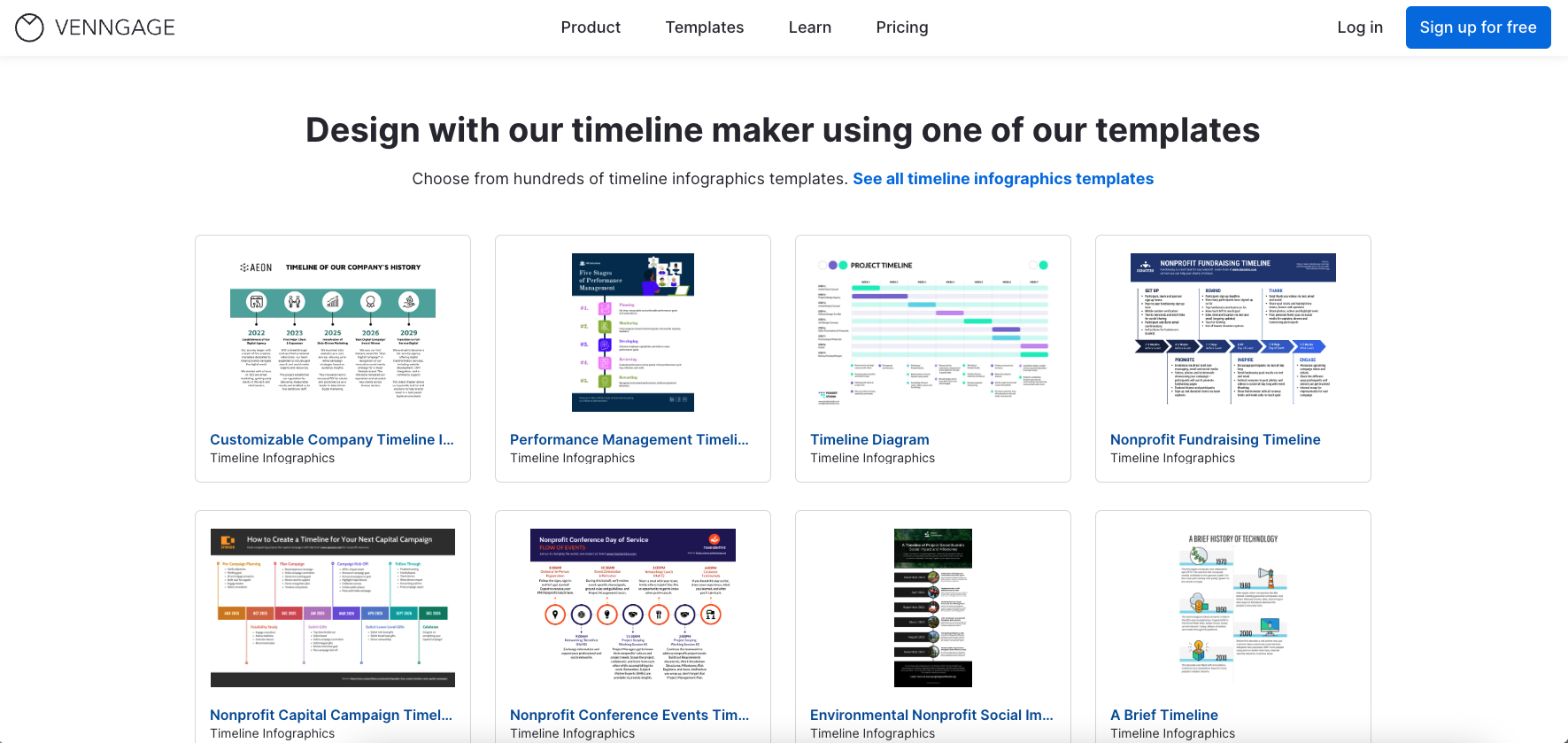Open the Nonprofit Fundraising Timeline title link
Screen dimensions: 1568x743
(x=1215, y=439)
